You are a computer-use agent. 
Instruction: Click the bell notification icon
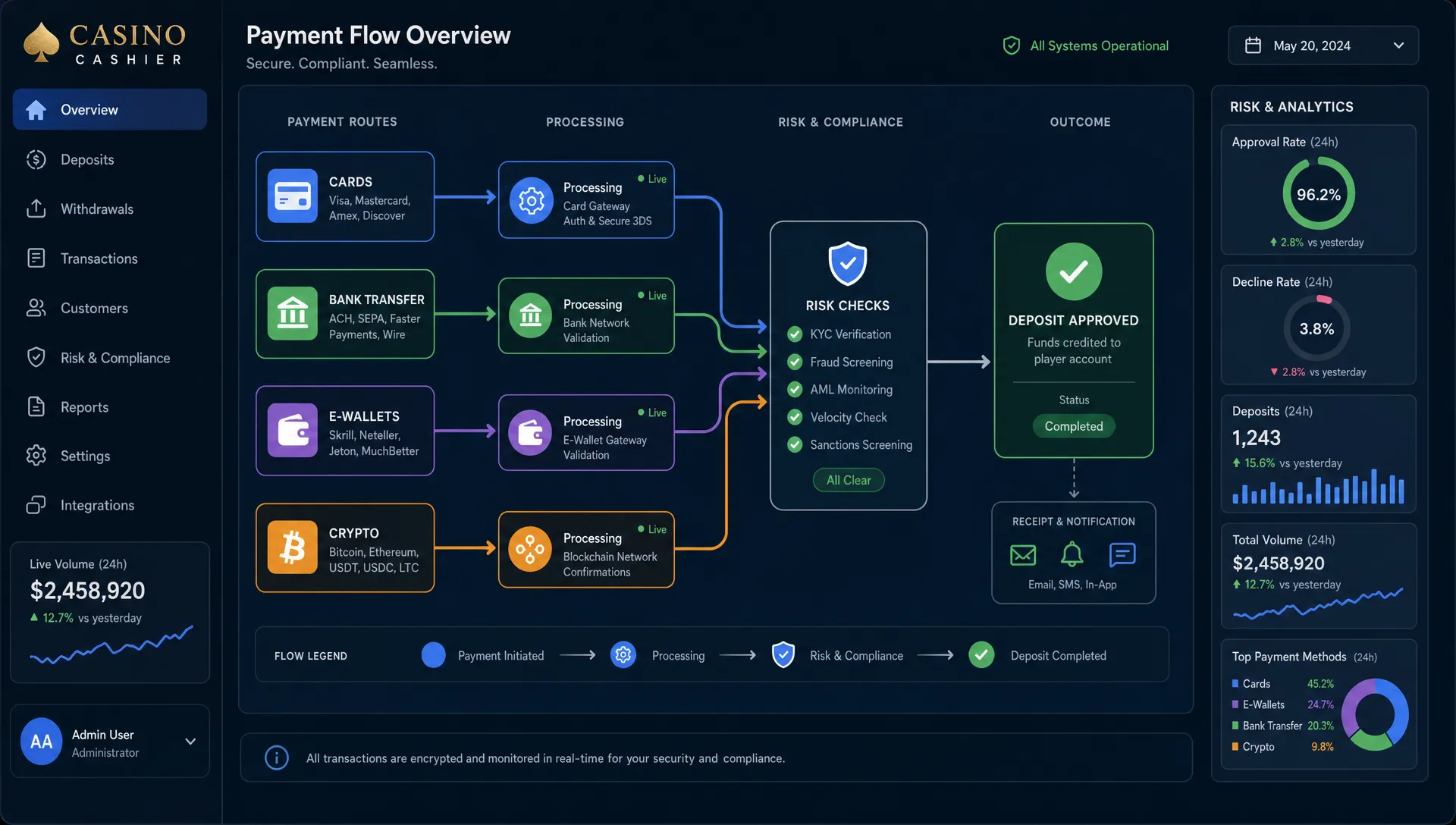(1072, 554)
